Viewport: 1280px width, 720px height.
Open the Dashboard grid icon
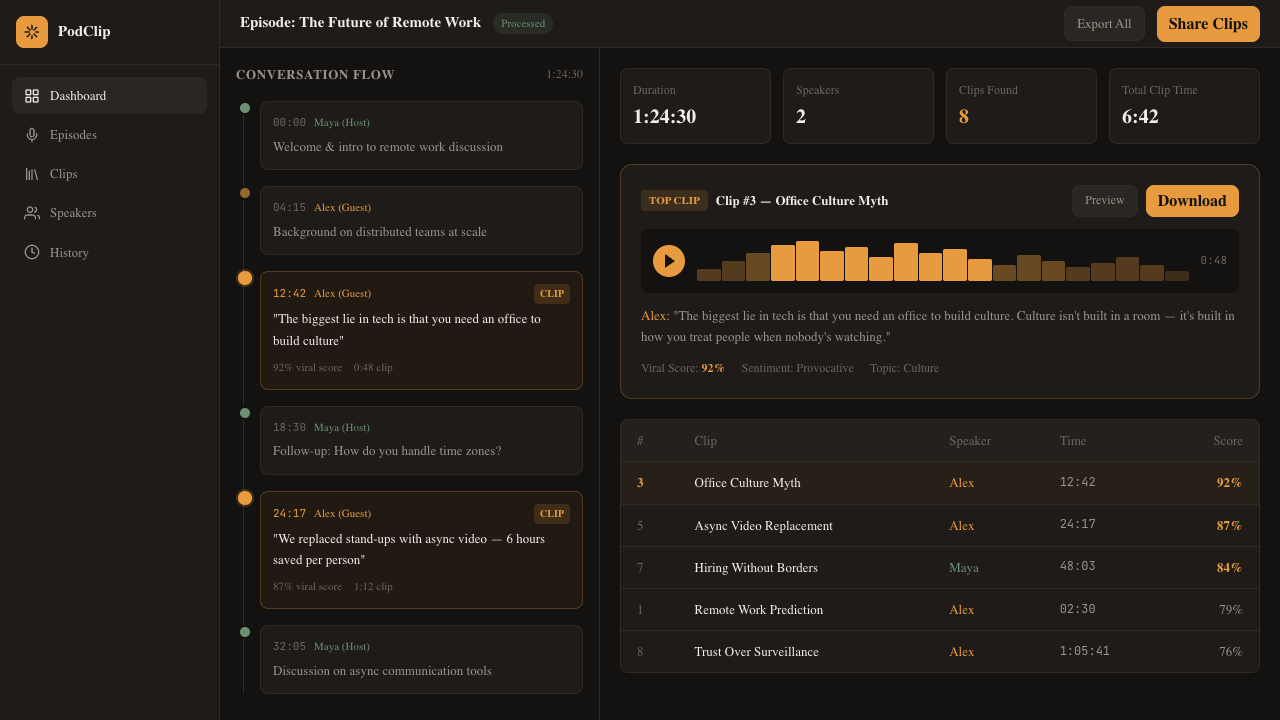(x=32, y=96)
